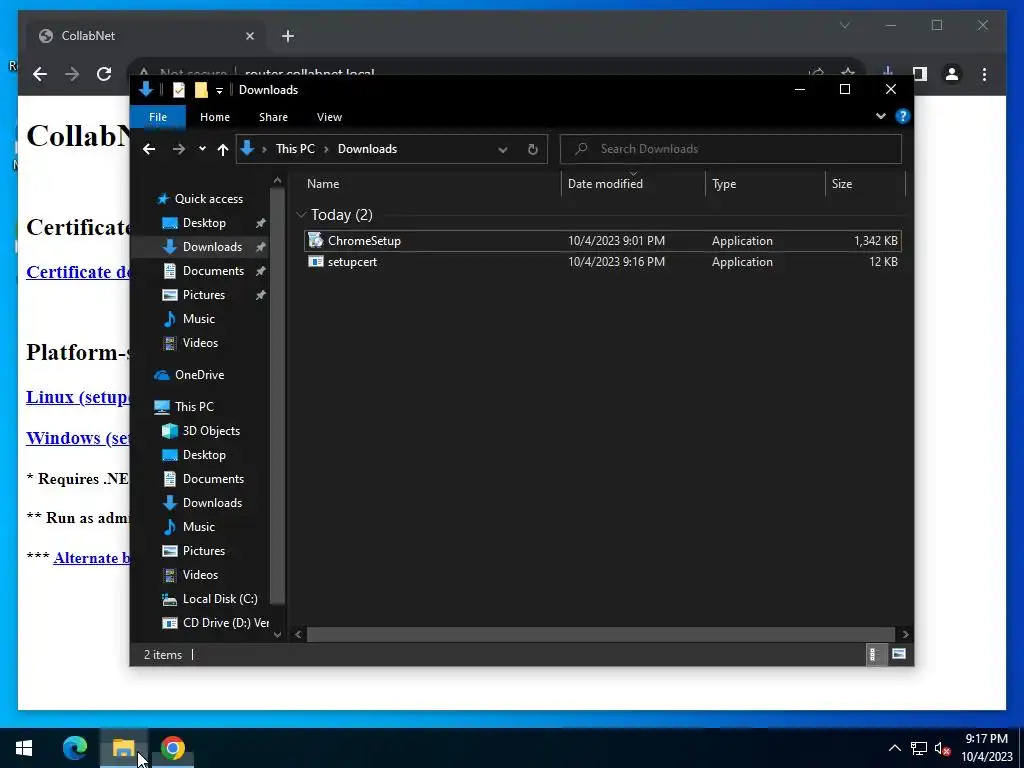Collapse the Today (2) group
The image size is (1024, 768).
(x=301, y=215)
